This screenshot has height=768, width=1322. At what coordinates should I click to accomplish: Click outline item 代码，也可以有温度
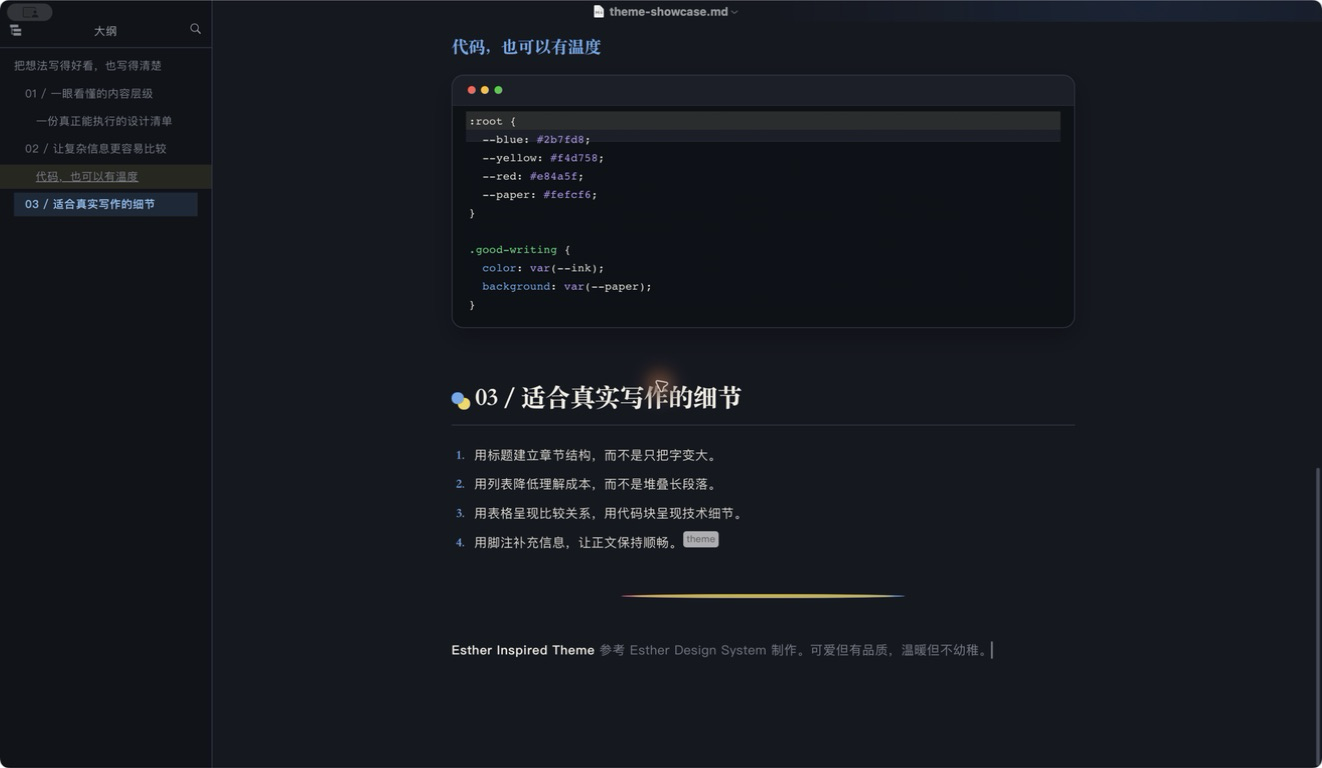pyautogui.click(x=87, y=177)
